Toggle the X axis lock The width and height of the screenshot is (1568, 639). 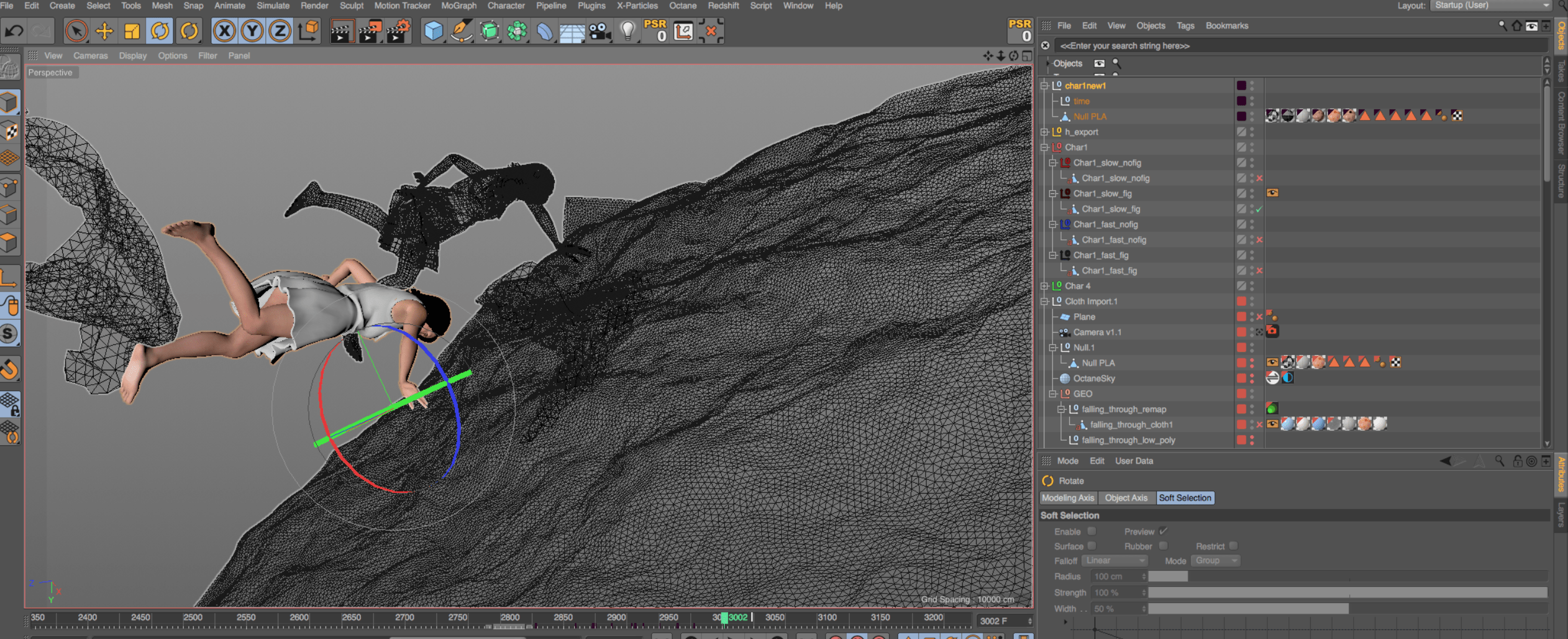224,31
